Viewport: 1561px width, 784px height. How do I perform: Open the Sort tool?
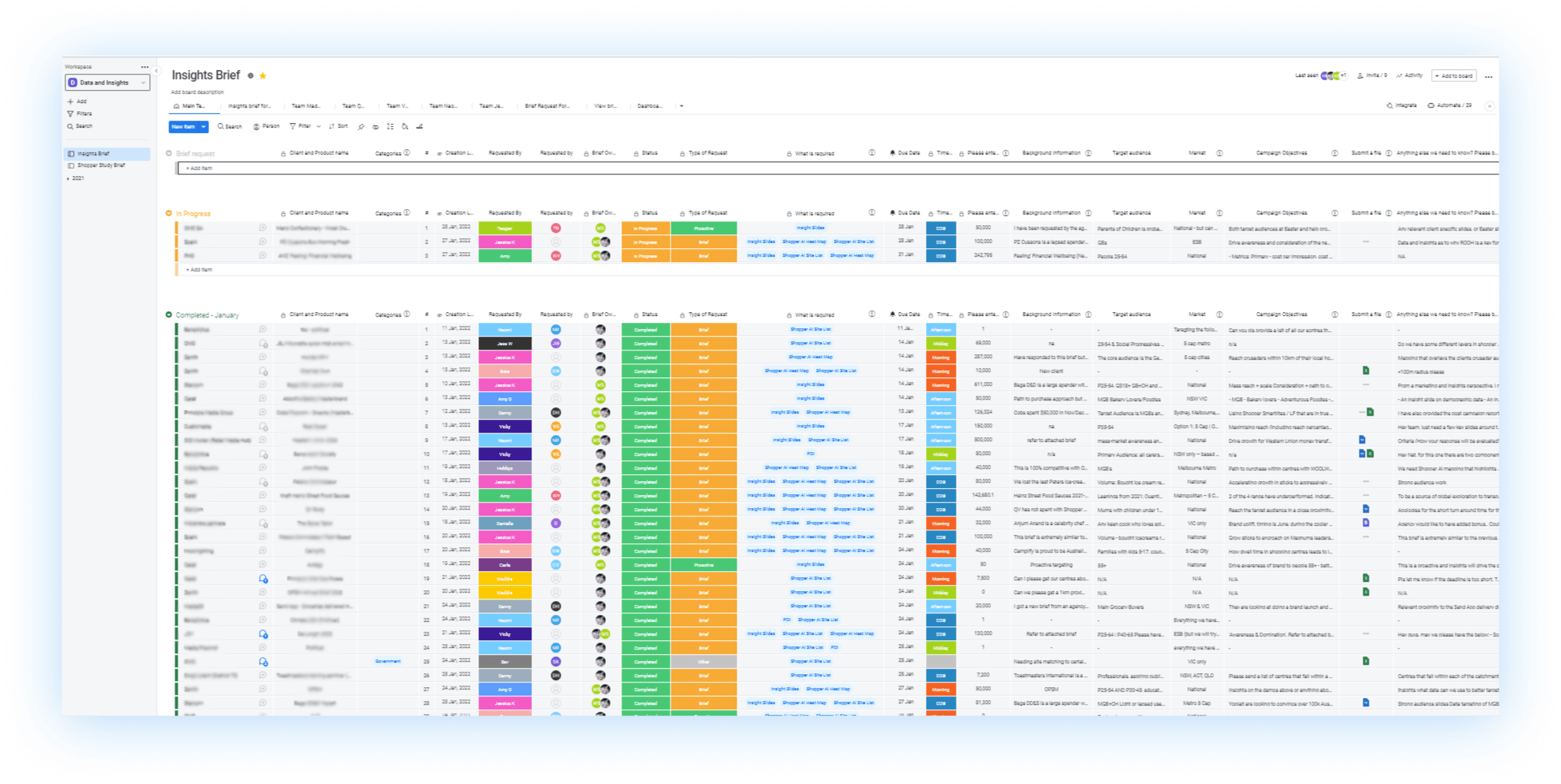pos(338,127)
